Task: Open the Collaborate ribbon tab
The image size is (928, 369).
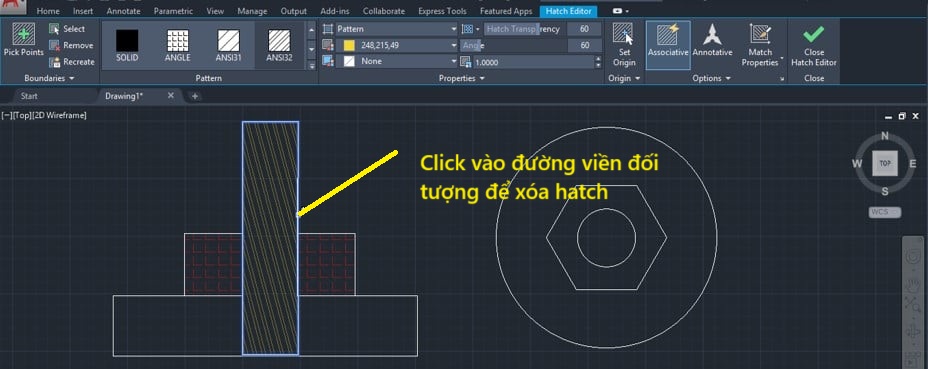Action: (x=384, y=11)
